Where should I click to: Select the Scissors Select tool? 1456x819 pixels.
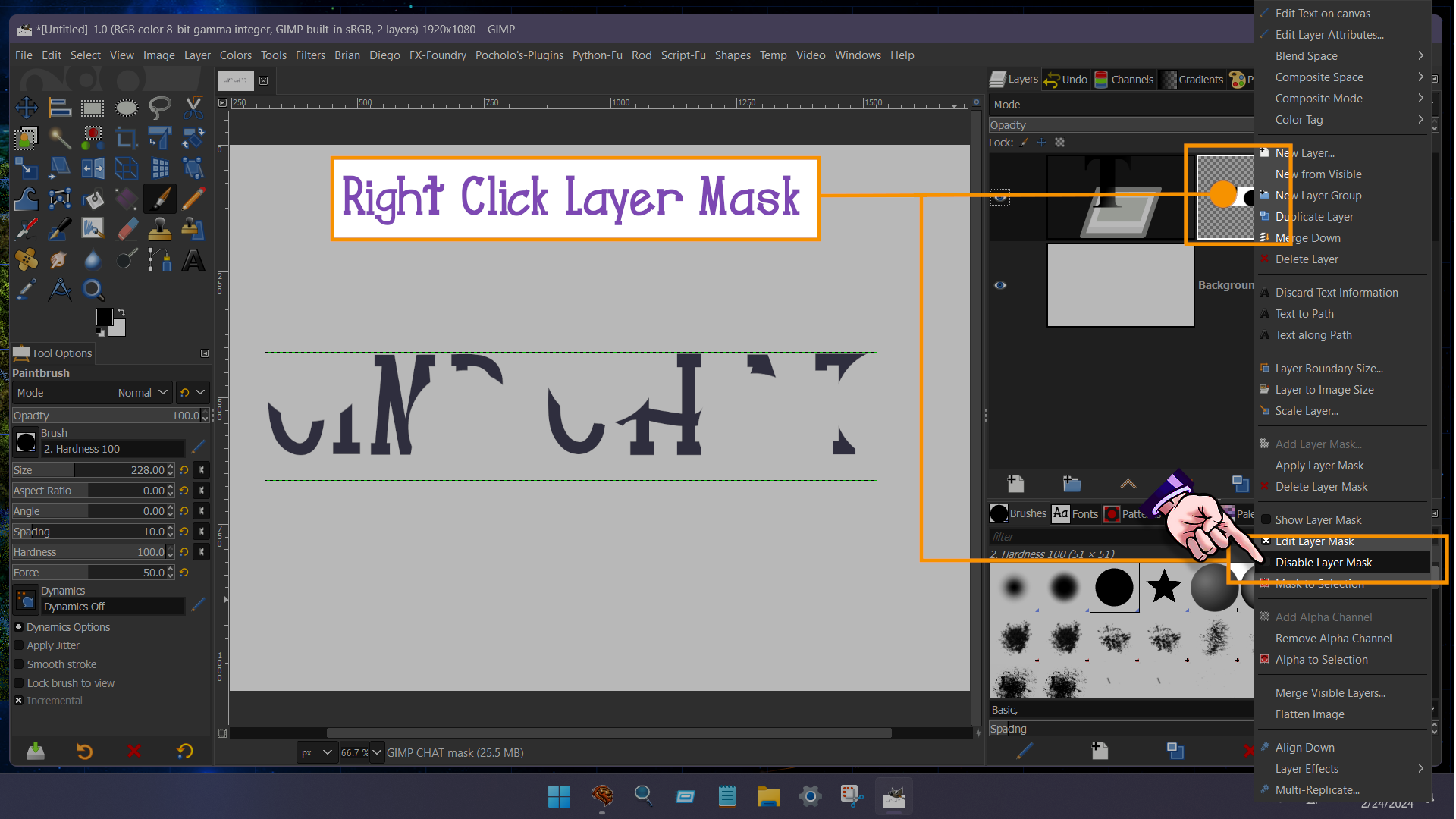[193, 108]
